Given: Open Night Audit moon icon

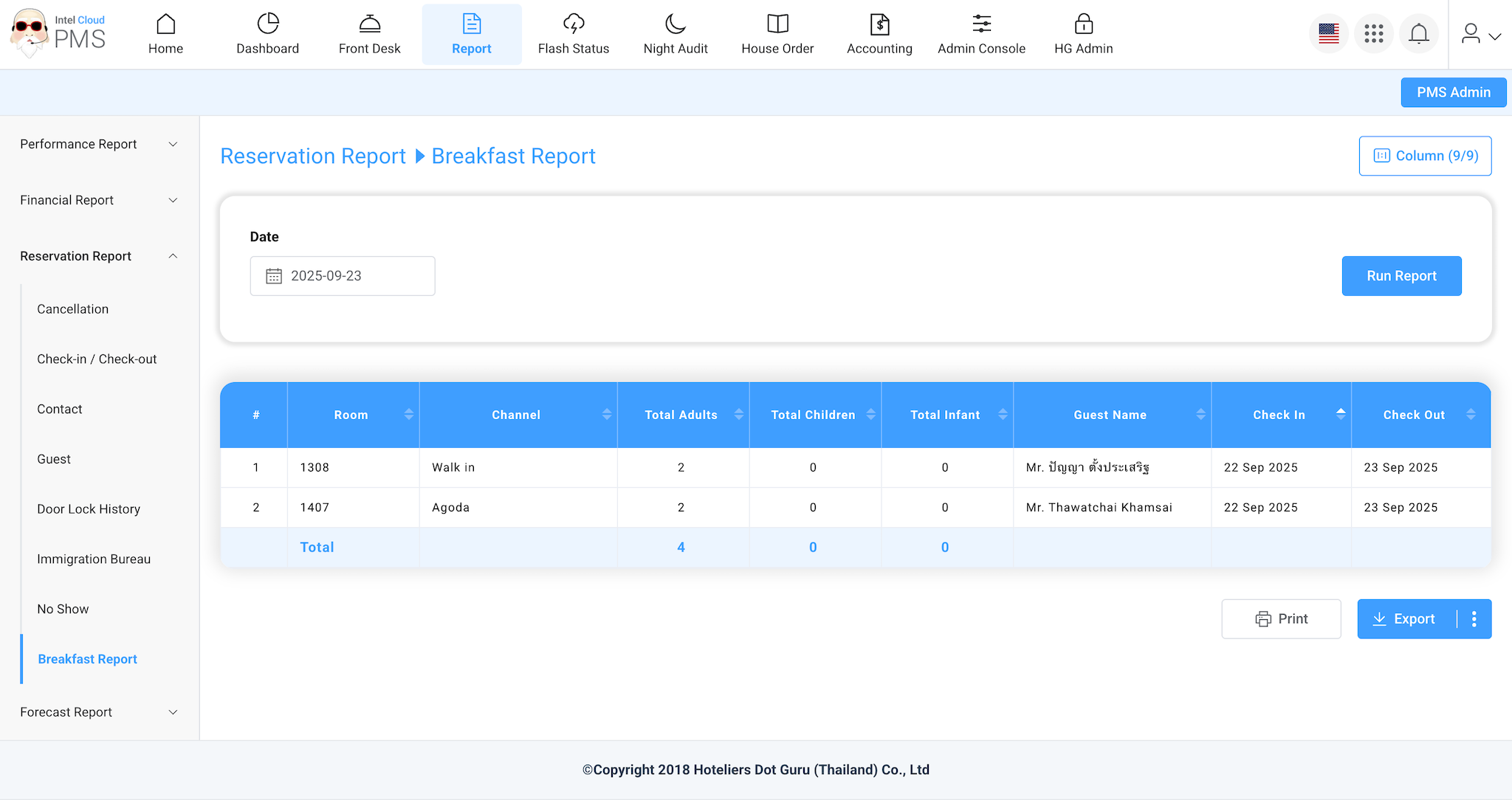Looking at the screenshot, I should coord(675,24).
